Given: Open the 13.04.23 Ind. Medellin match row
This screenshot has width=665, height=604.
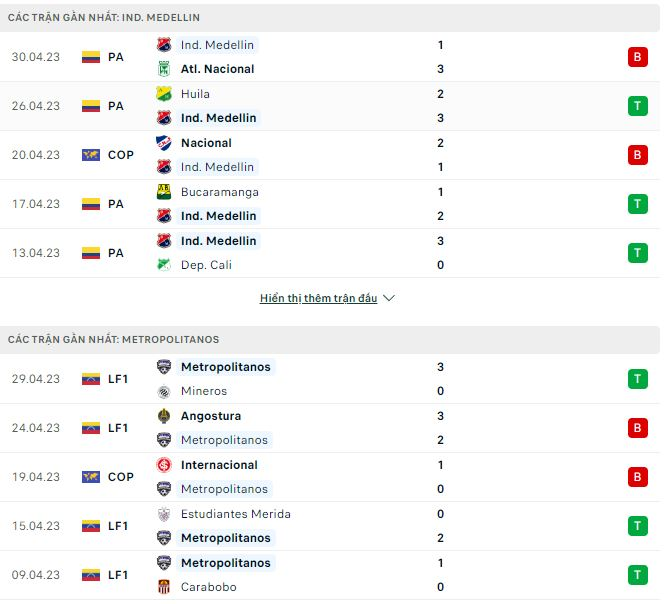Looking at the screenshot, I should point(330,253).
